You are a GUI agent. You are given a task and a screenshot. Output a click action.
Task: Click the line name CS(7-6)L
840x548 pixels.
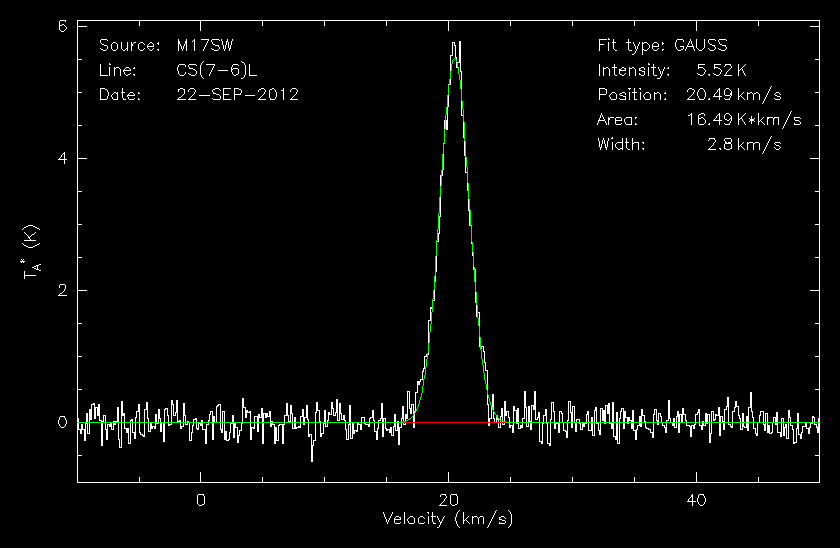[217, 71]
